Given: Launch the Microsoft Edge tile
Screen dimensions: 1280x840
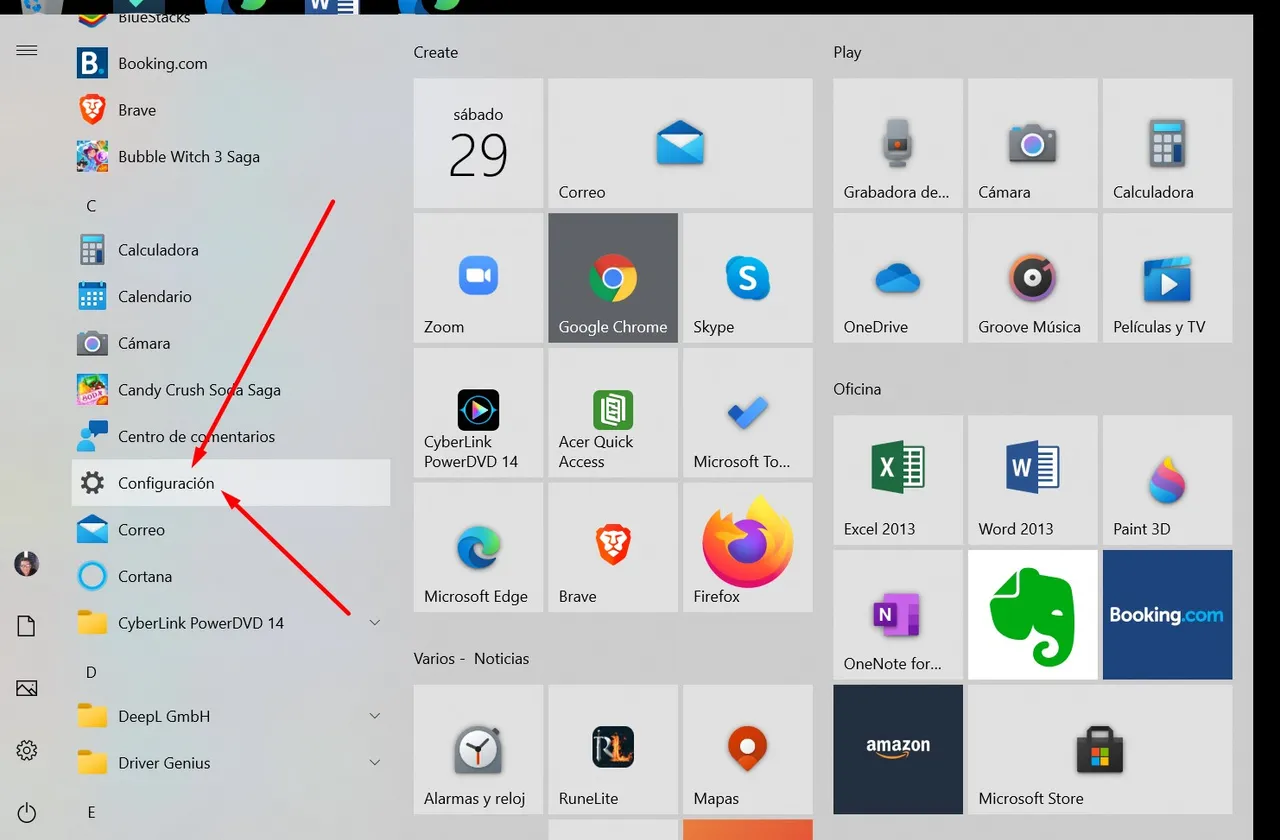Looking at the screenshot, I should point(478,548).
